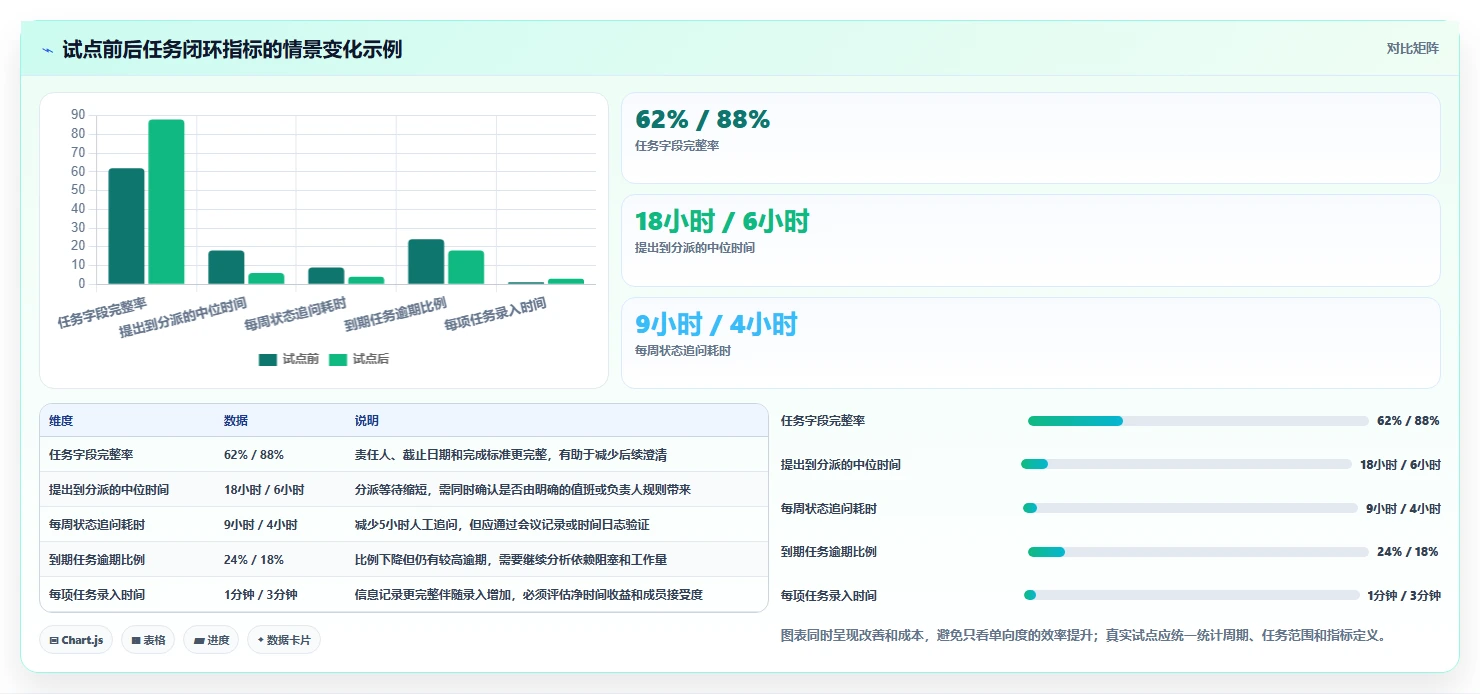
Task: Click the 提出到分派的中位时间 table row cell
Action: pyautogui.click(x=109, y=490)
